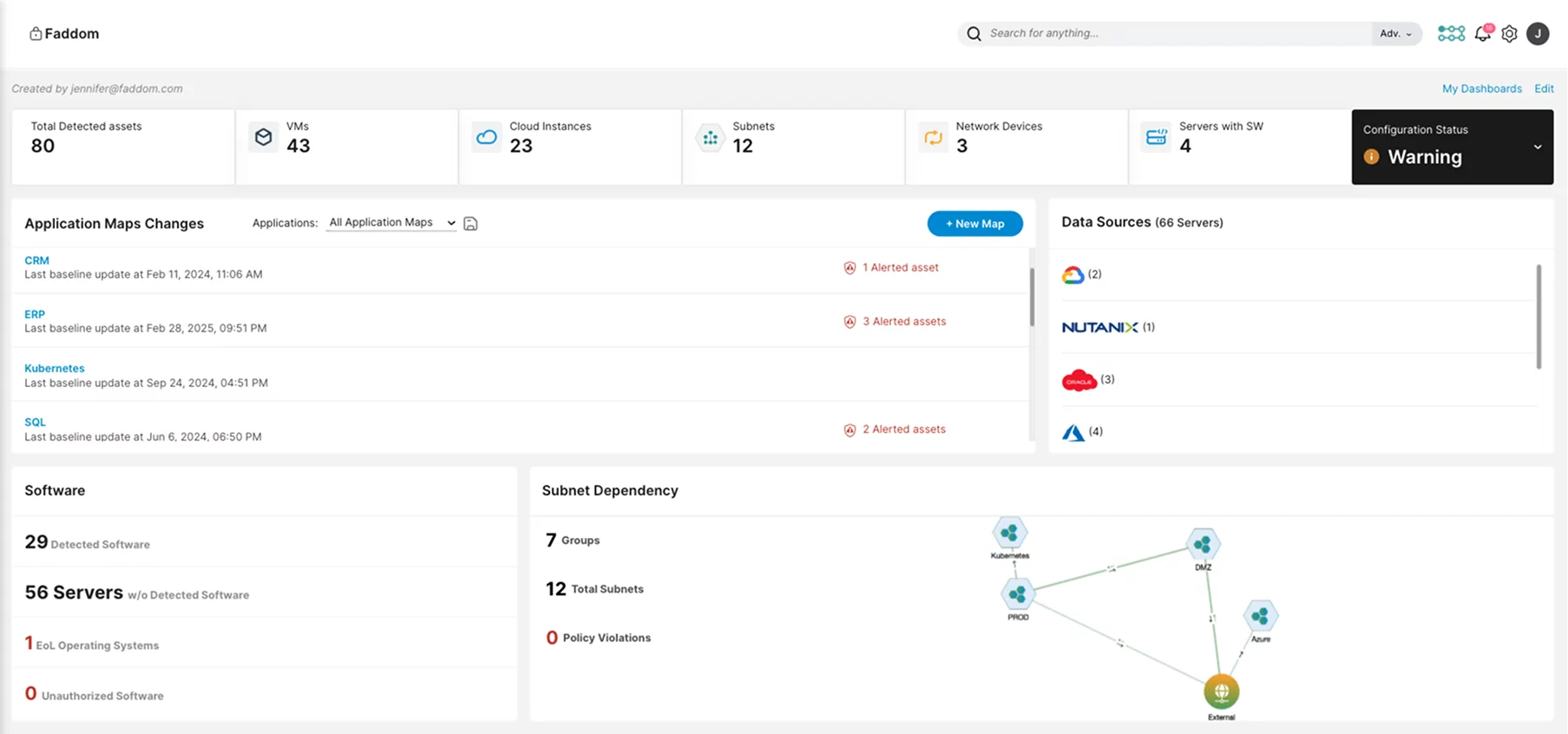Click 29 Detected Software row
Image resolution: width=1568 pixels, height=734 pixels.
264,542
